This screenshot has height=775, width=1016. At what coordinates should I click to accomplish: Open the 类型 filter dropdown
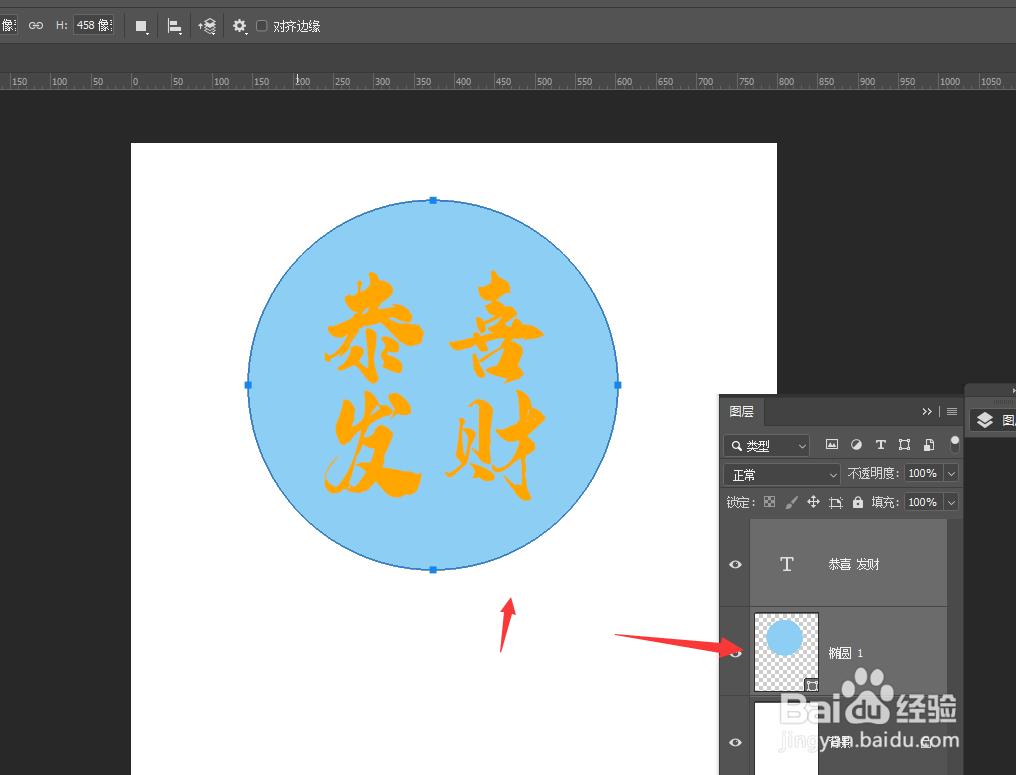click(x=767, y=446)
